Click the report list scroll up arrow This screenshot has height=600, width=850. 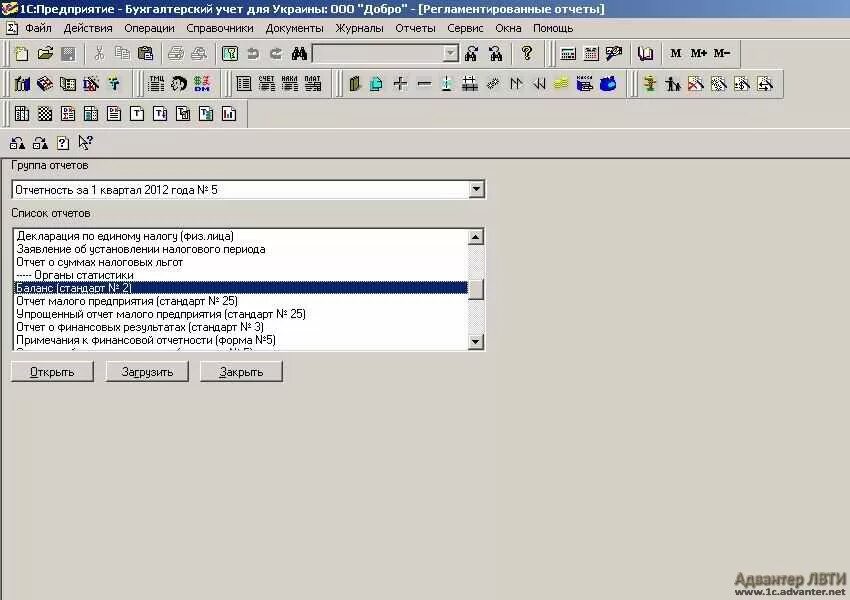click(x=475, y=237)
